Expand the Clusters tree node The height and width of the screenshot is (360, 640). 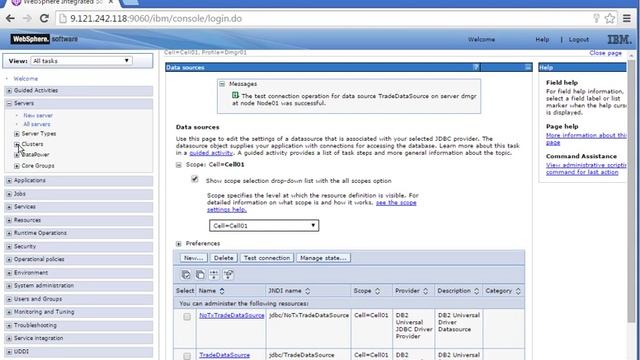(x=17, y=144)
